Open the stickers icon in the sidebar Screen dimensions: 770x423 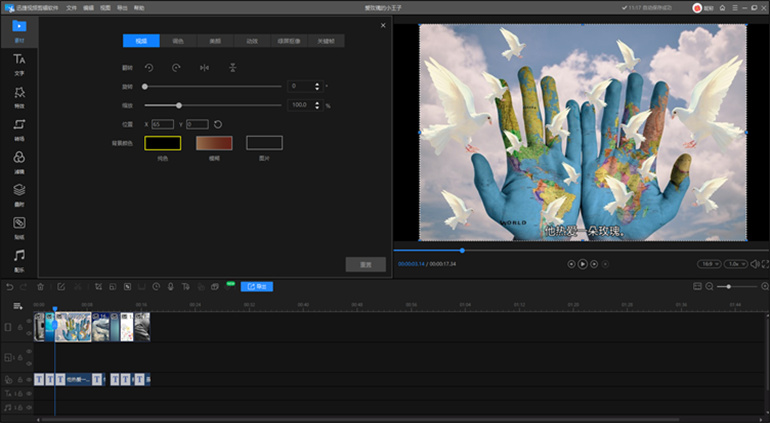tap(19, 223)
